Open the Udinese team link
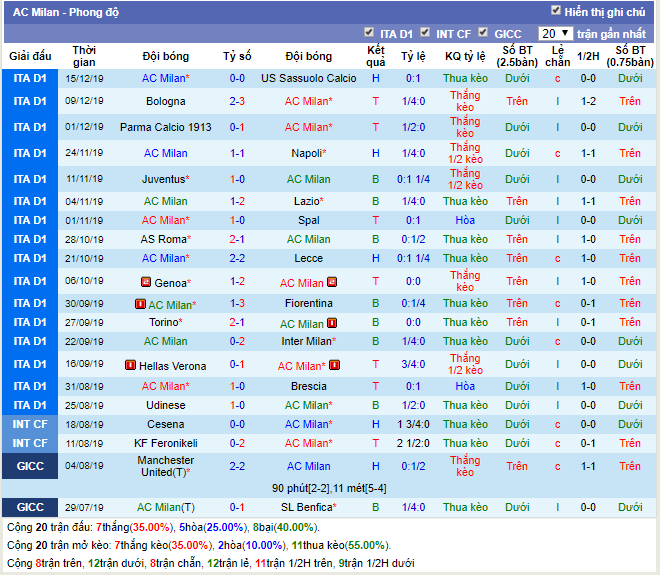This screenshot has width=660, height=575. (x=166, y=405)
